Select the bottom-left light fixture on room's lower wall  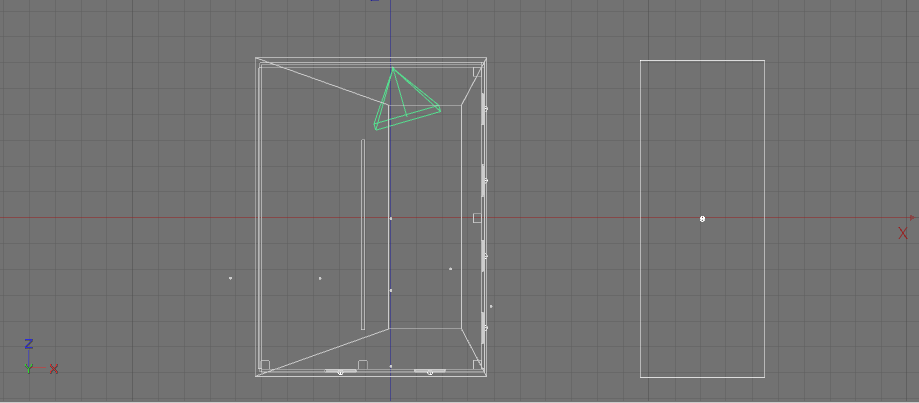tap(341, 371)
